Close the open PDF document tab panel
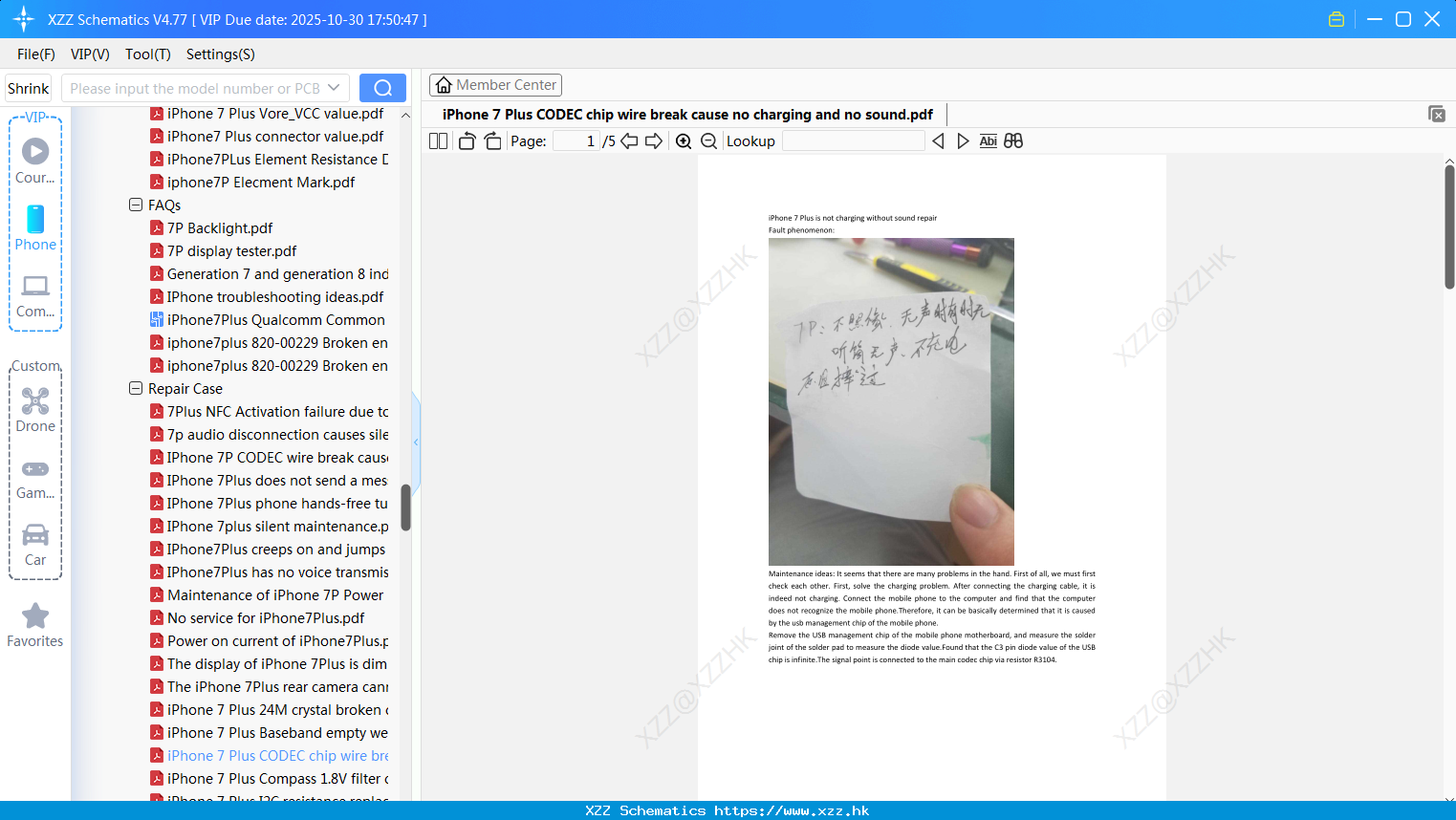The width and height of the screenshot is (1456, 820). tap(1436, 114)
